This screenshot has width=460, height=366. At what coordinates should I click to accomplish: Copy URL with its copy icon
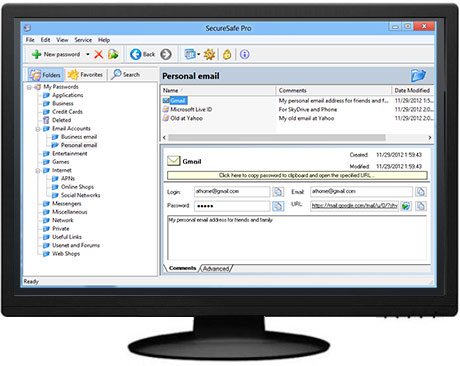click(x=421, y=206)
